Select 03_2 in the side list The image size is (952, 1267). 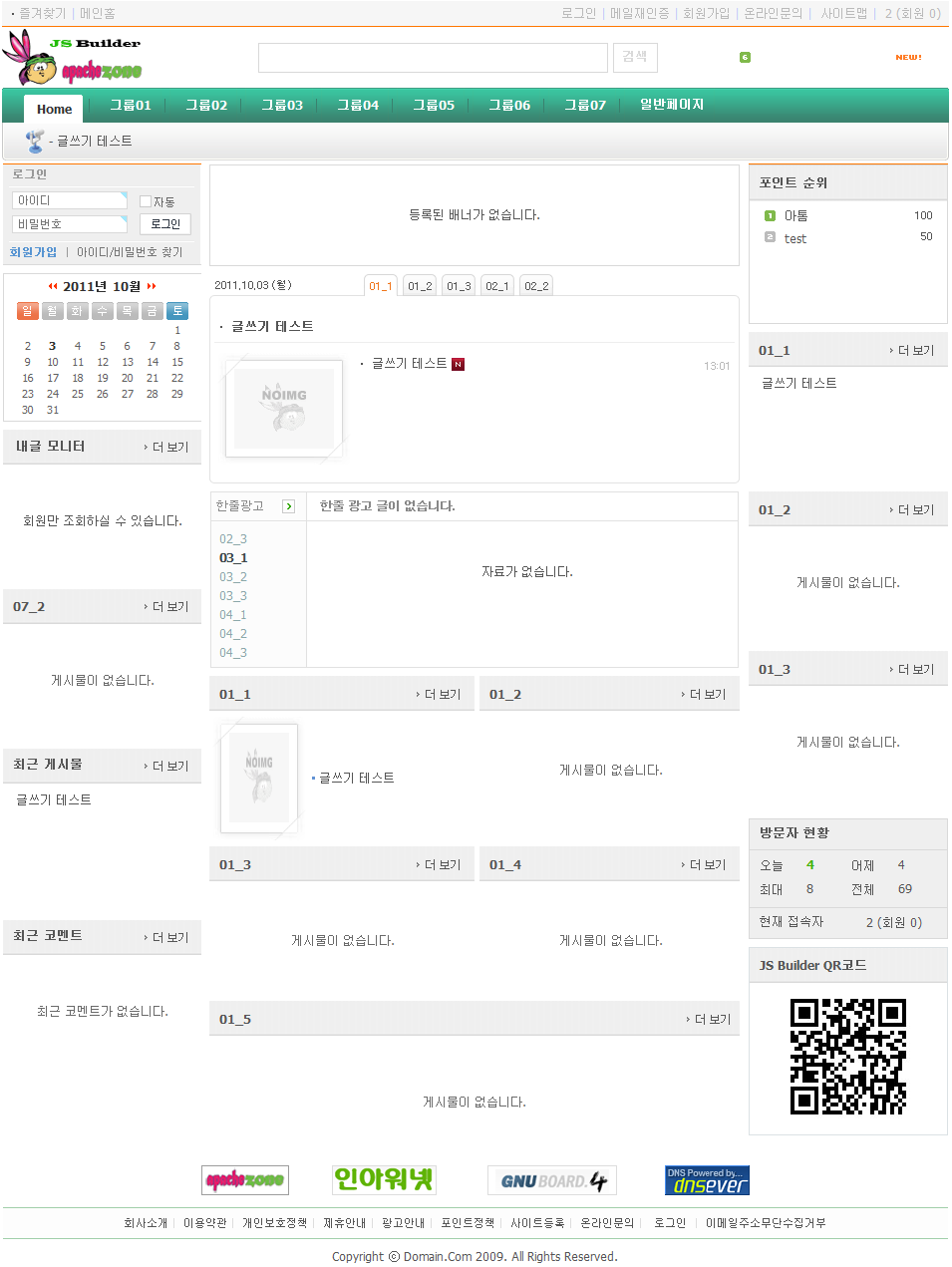(x=233, y=577)
